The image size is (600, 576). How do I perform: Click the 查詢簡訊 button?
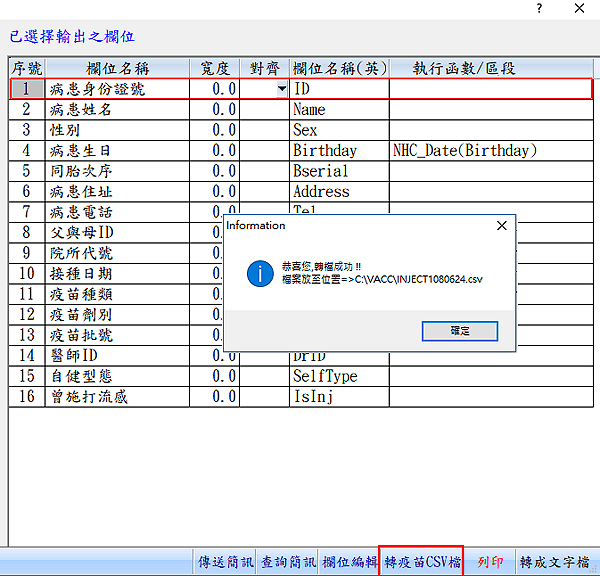pyautogui.click(x=288, y=562)
